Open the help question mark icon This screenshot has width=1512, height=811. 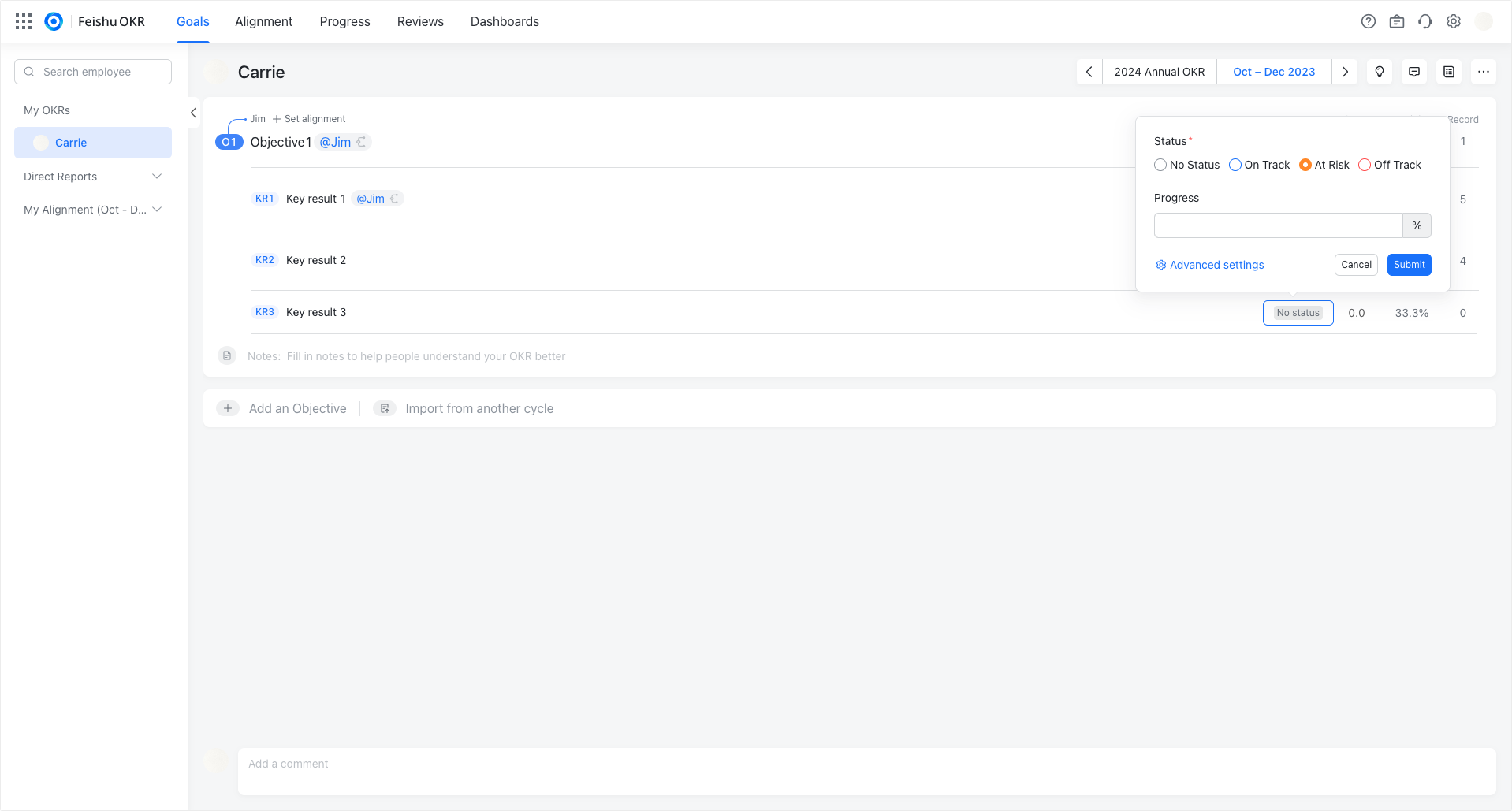tap(1368, 21)
